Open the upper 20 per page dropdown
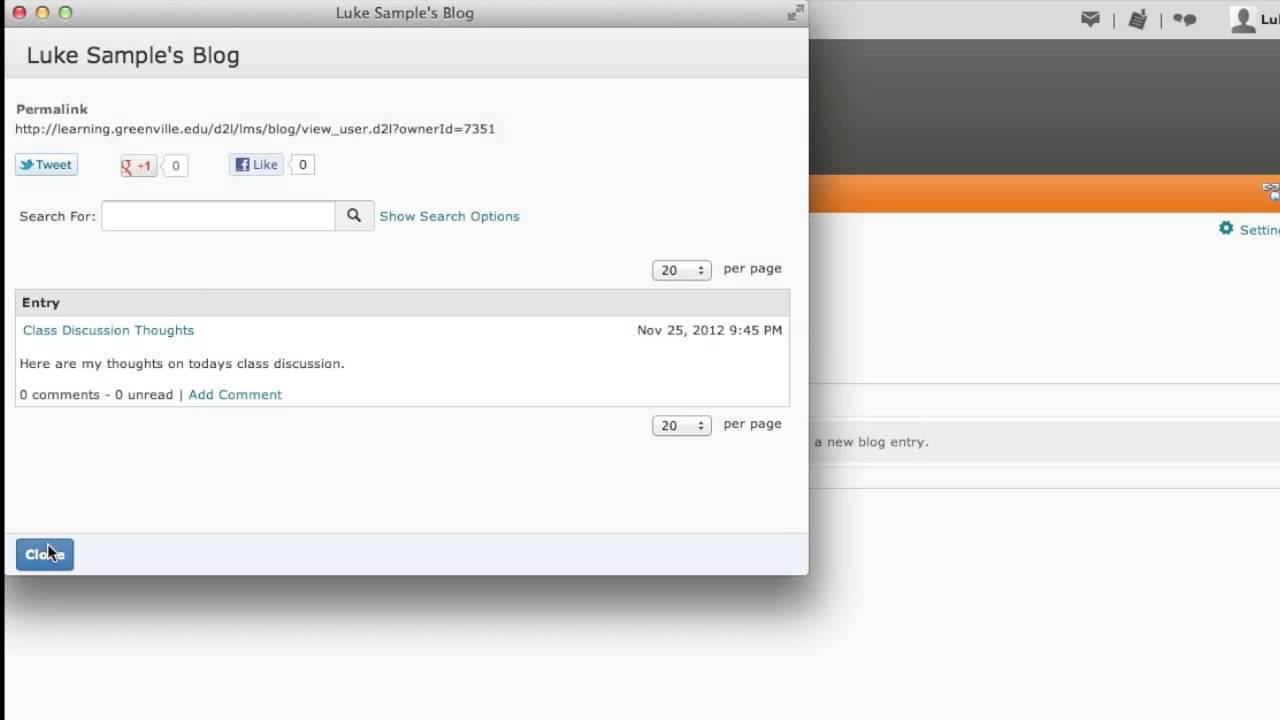 [681, 270]
